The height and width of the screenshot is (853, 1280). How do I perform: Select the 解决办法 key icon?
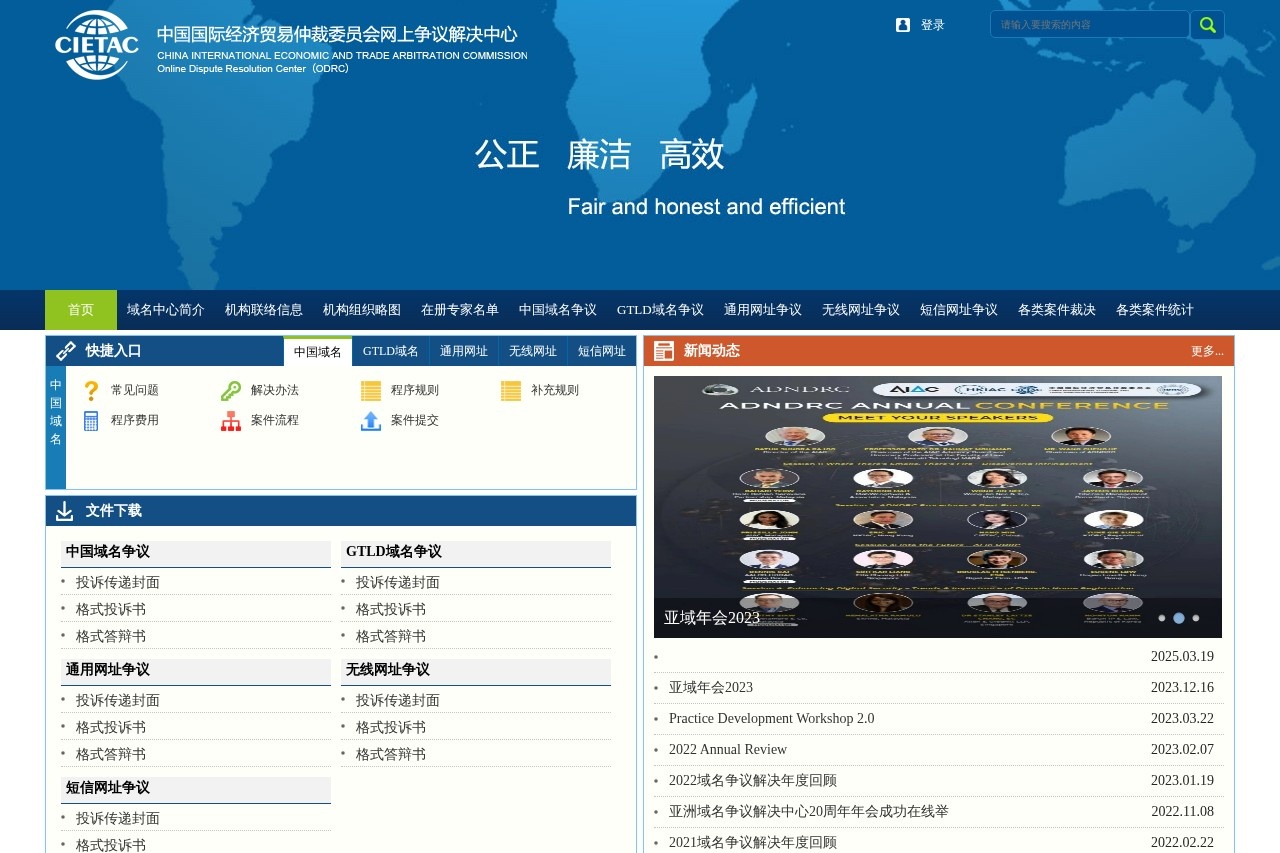coord(230,390)
